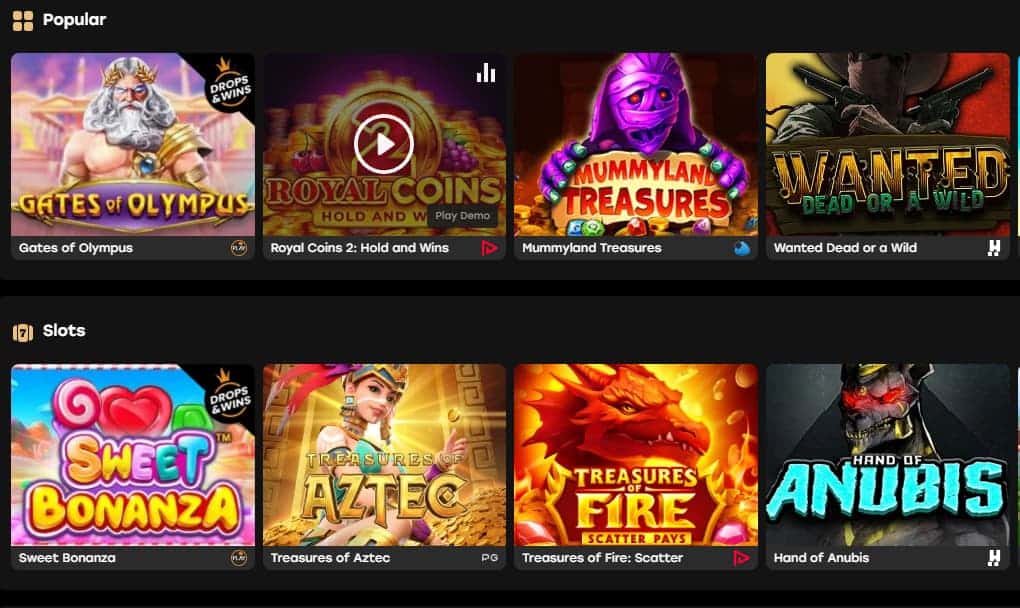Image resolution: width=1020 pixels, height=608 pixels.
Task: Click the blue provider logo beside Mummyland Treasures
Action: tap(742, 248)
